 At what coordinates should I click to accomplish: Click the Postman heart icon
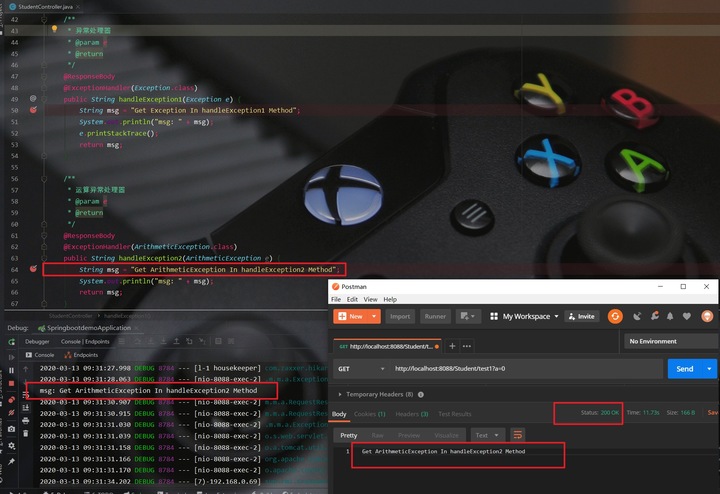686,316
